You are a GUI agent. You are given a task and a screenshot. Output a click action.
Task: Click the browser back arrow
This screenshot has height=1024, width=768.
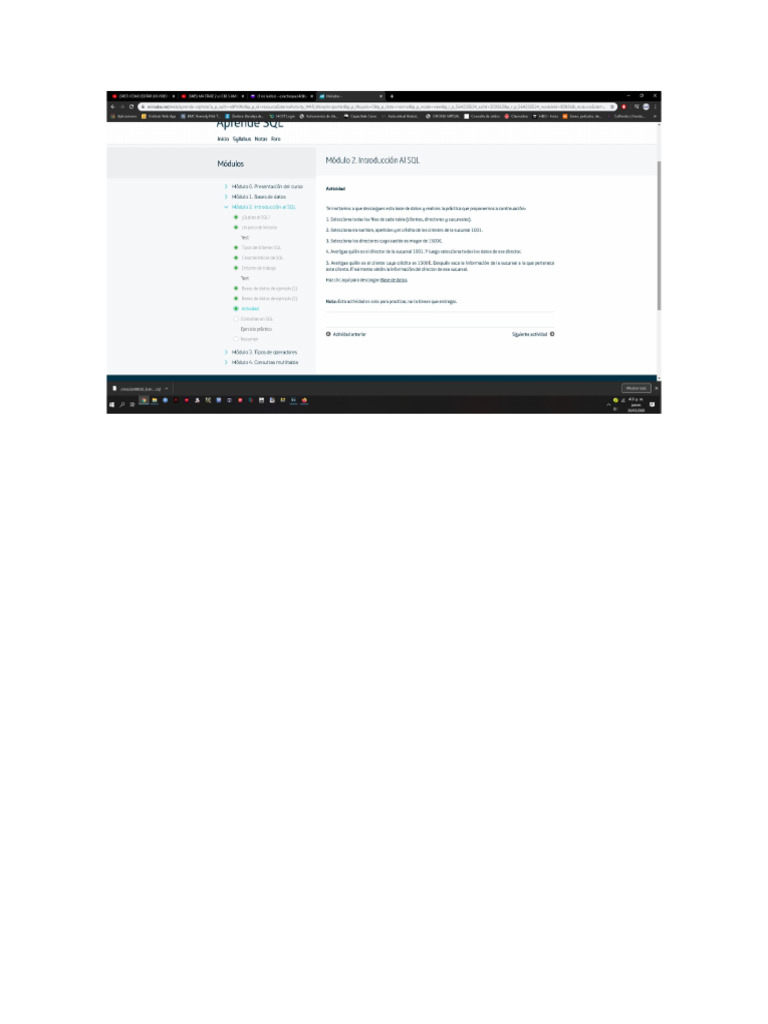click(x=113, y=106)
